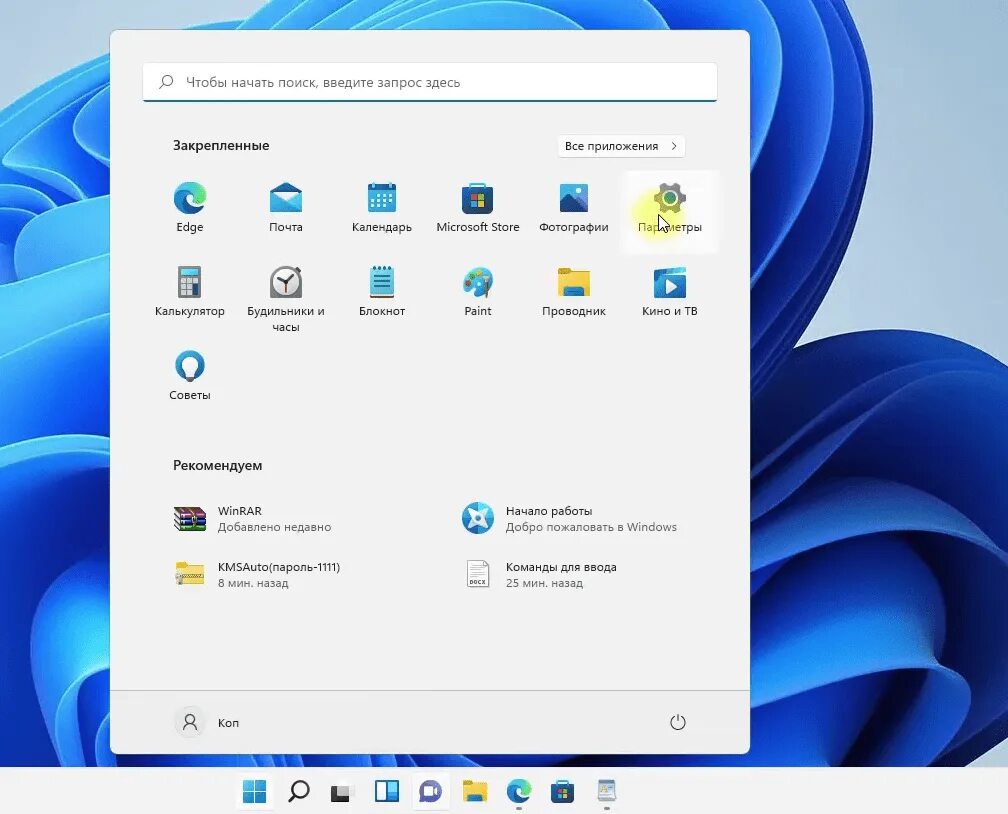Open the Блокнот notepad app
The height and width of the screenshot is (814, 1008).
382,291
